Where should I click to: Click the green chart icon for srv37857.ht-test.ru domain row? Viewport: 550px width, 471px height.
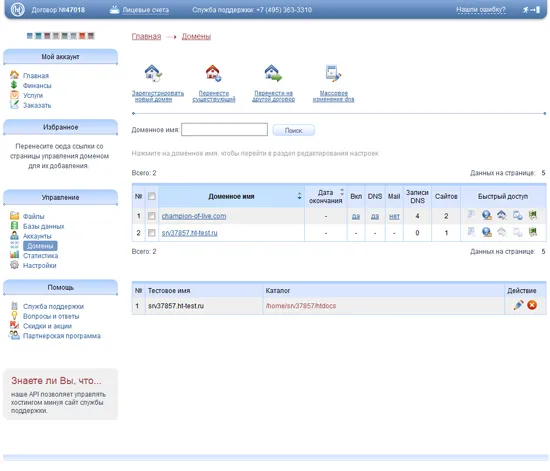click(x=533, y=232)
